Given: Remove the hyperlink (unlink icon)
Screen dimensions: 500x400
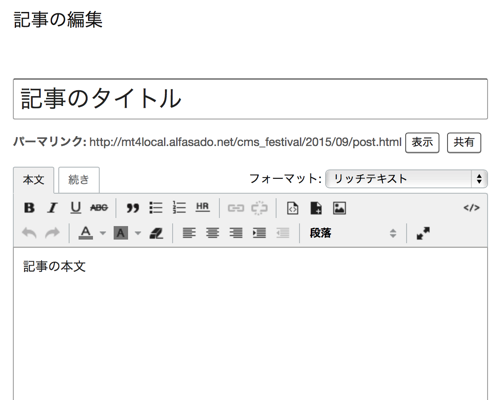Looking at the screenshot, I should [259, 208].
